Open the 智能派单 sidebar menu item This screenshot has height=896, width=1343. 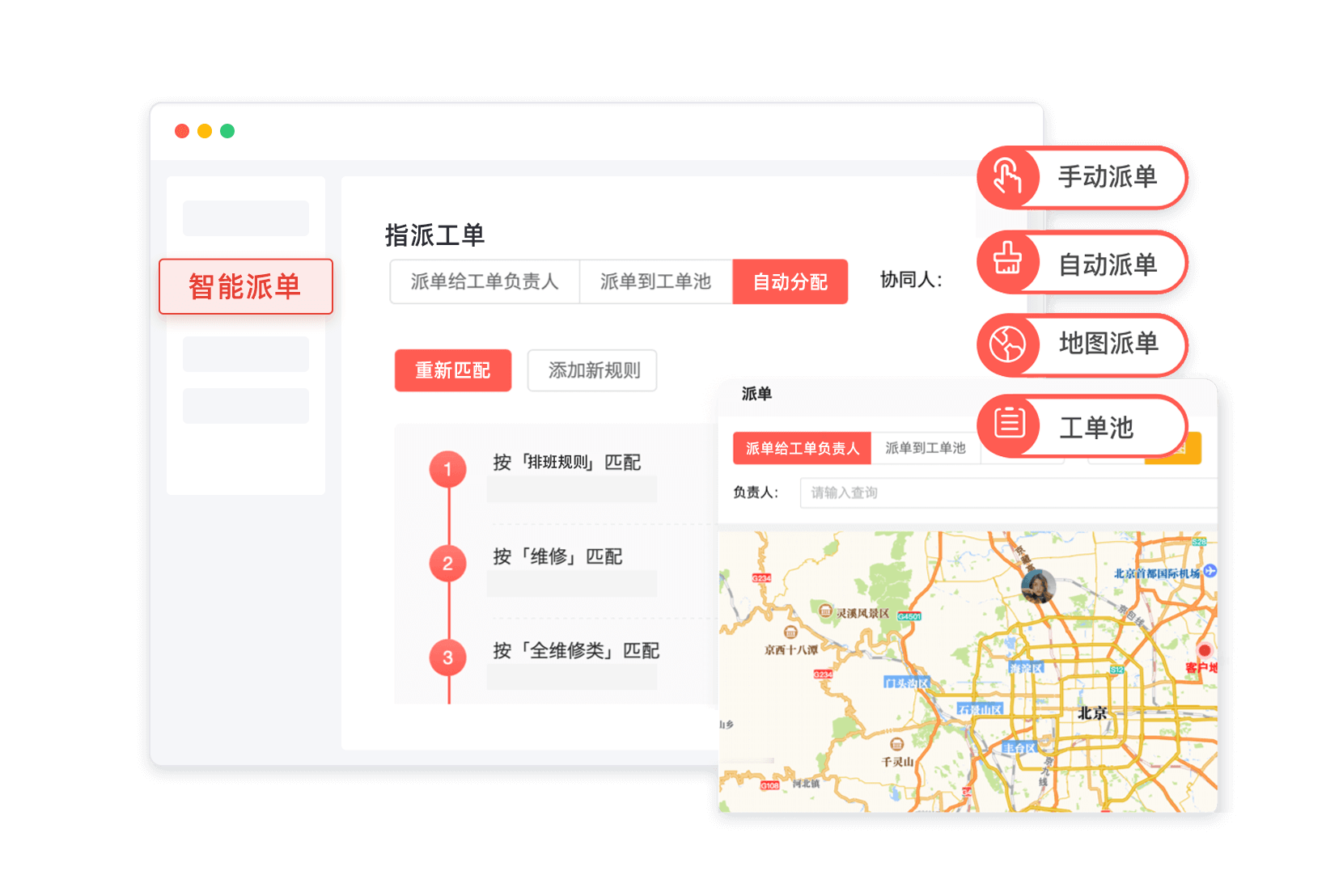(x=245, y=286)
